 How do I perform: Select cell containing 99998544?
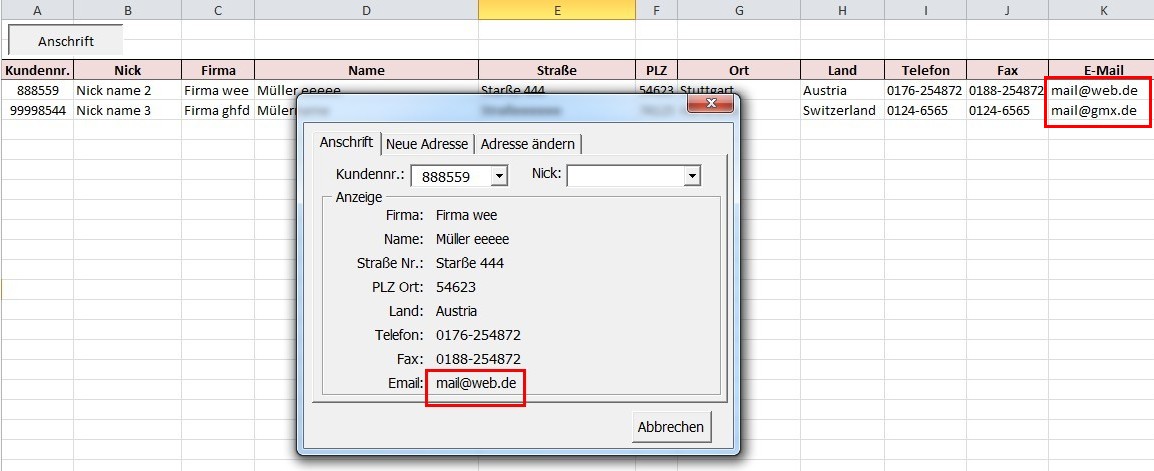click(37, 110)
